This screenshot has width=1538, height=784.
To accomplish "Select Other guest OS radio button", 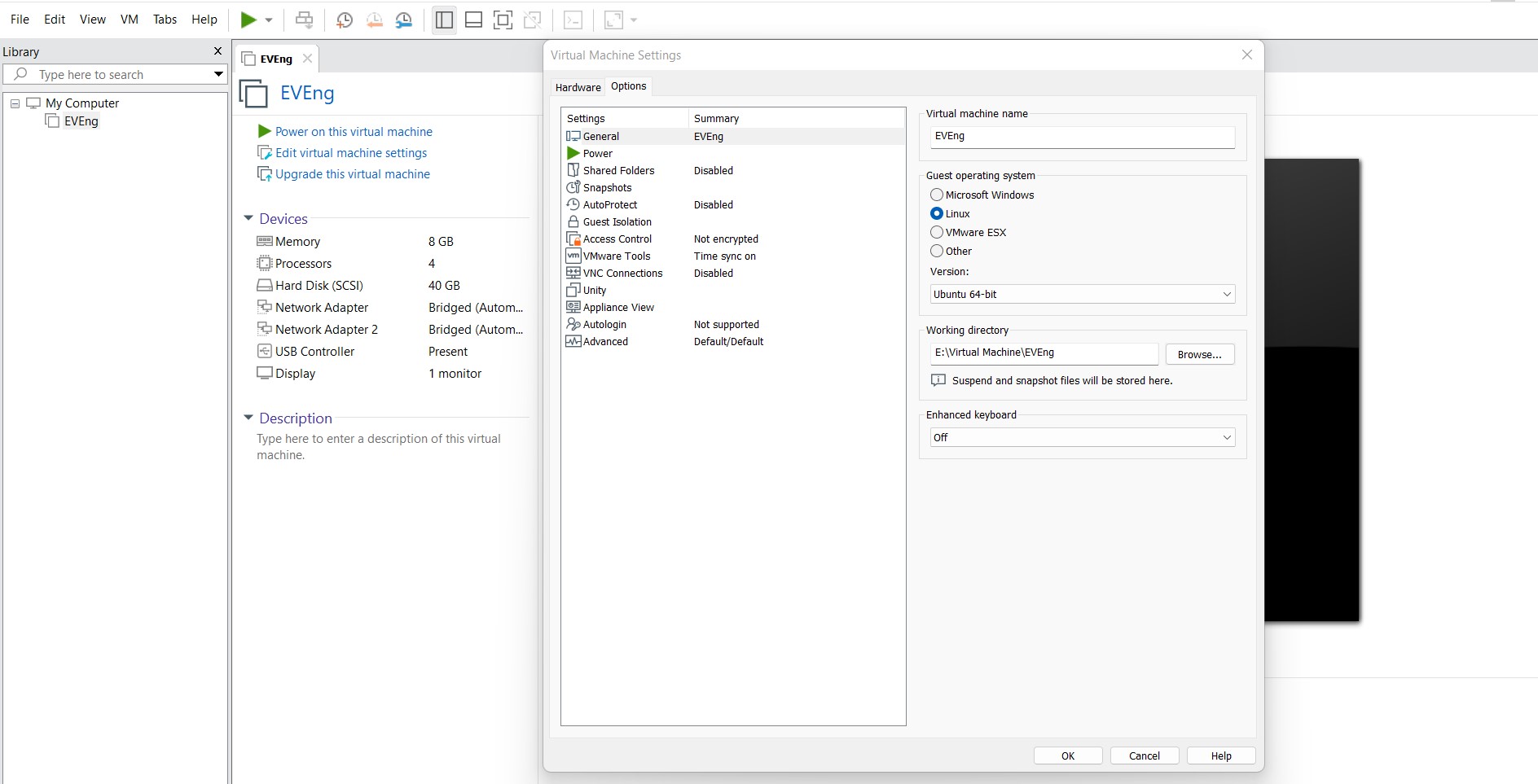I will (x=937, y=251).
